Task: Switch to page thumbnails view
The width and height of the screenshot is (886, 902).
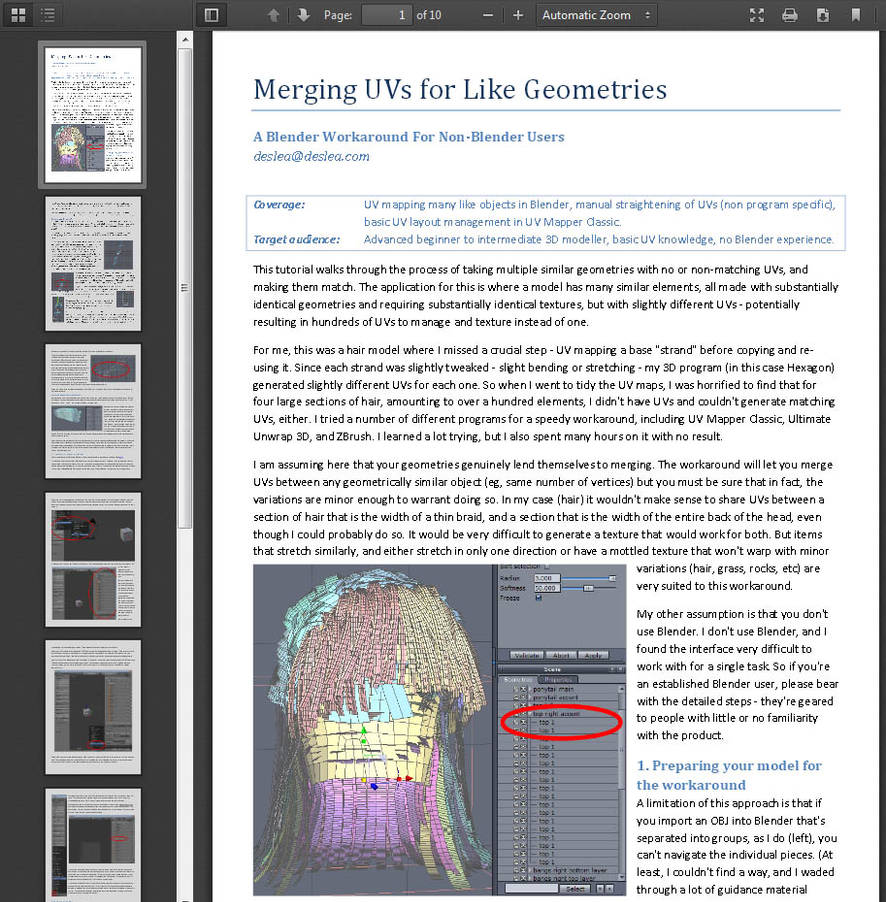Action: (x=17, y=15)
